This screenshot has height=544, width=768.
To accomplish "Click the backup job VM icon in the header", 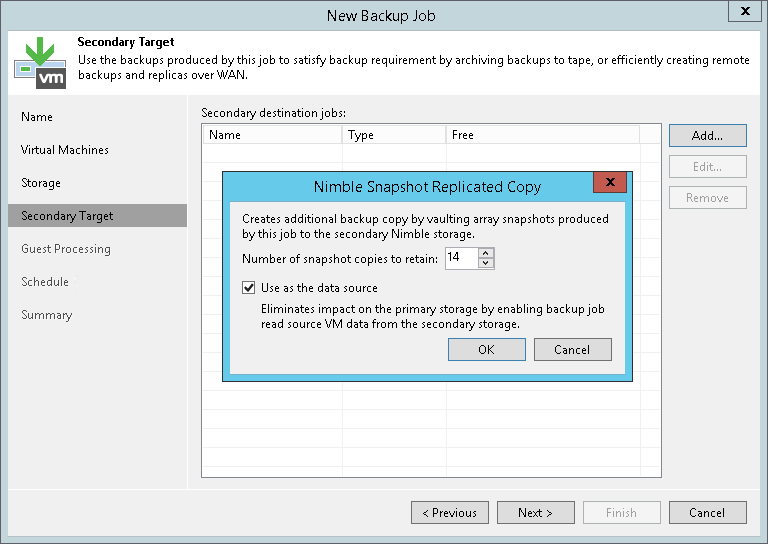I will 40,63.
